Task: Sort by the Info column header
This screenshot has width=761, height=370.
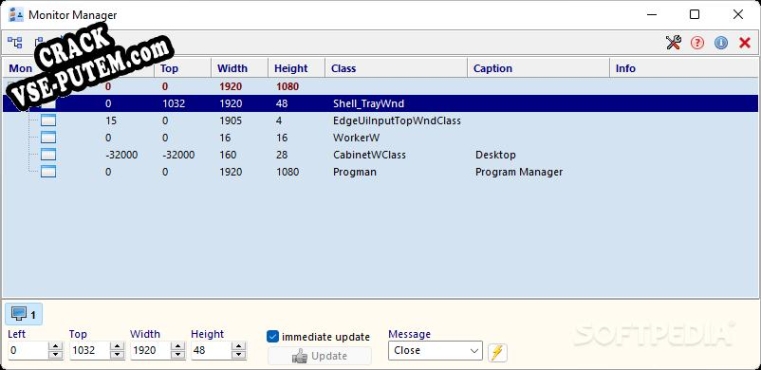Action: coord(683,68)
